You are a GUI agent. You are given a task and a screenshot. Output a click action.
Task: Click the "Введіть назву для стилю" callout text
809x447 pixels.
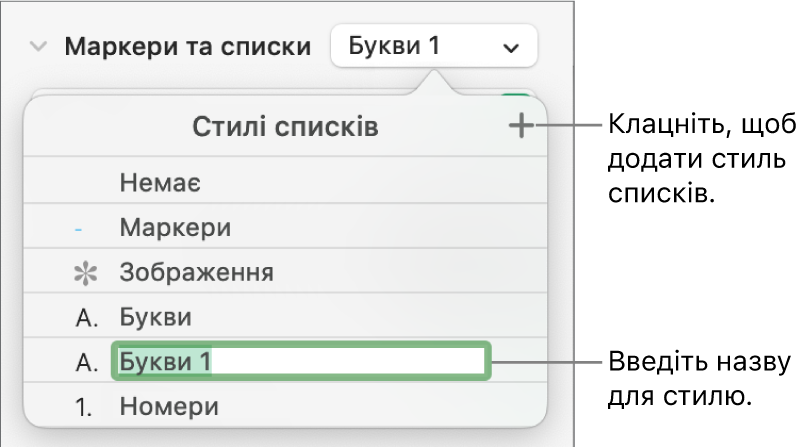[x=699, y=379]
